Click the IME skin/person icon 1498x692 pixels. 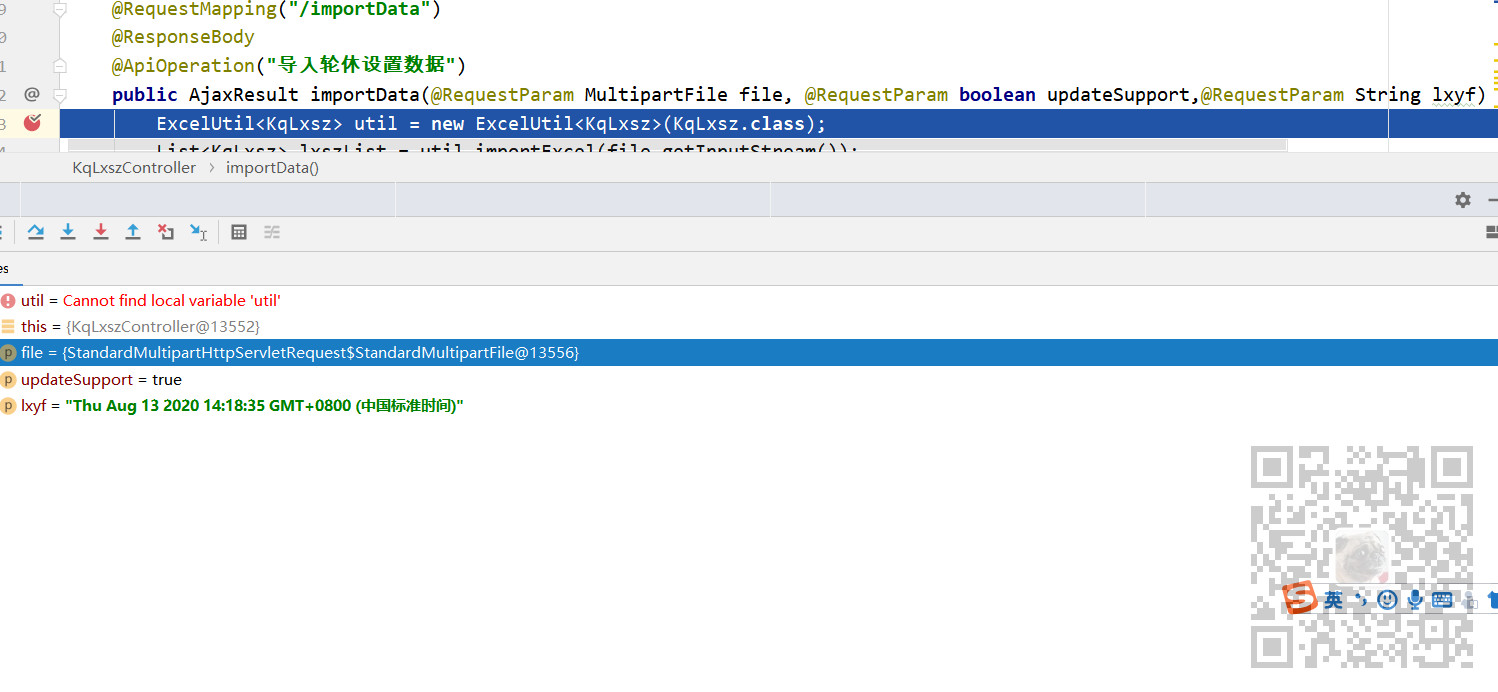click(x=1471, y=602)
